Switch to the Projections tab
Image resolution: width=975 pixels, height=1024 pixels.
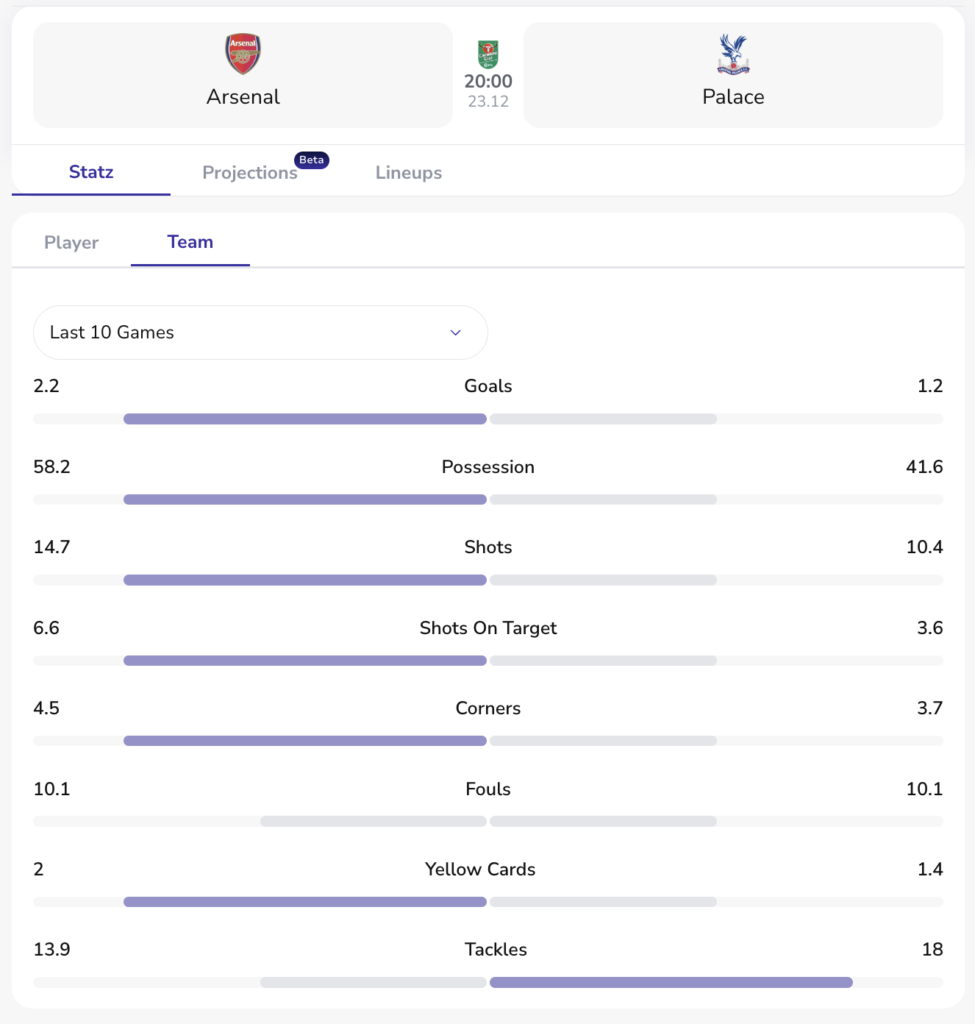click(x=250, y=172)
